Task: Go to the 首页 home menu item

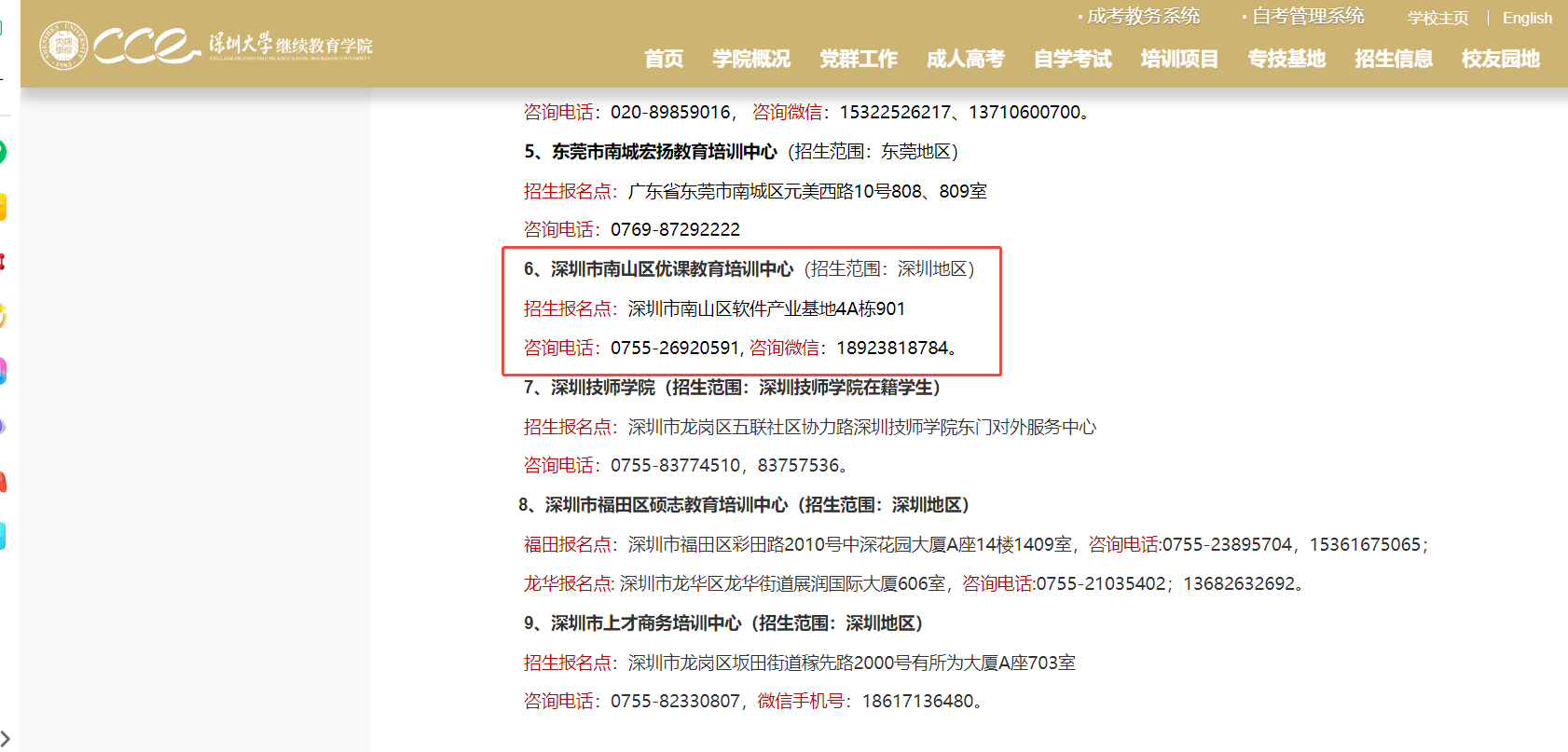Action: point(664,59)
